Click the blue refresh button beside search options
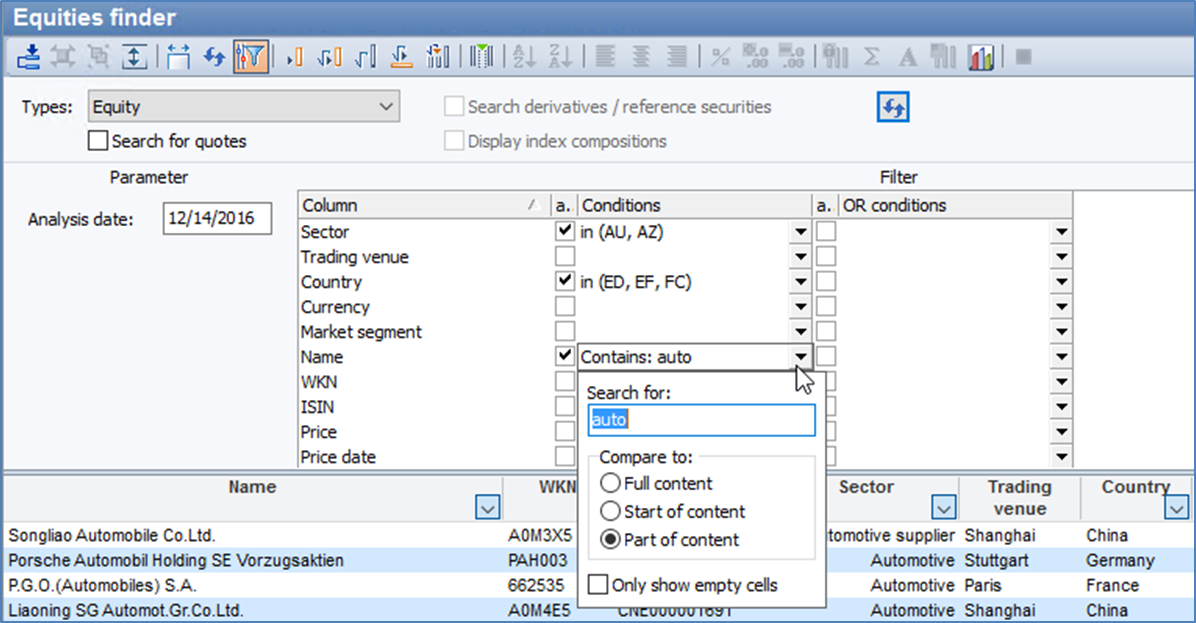Image resolution: width=1196 pixels, height=623 pixels. pos(893,108)
